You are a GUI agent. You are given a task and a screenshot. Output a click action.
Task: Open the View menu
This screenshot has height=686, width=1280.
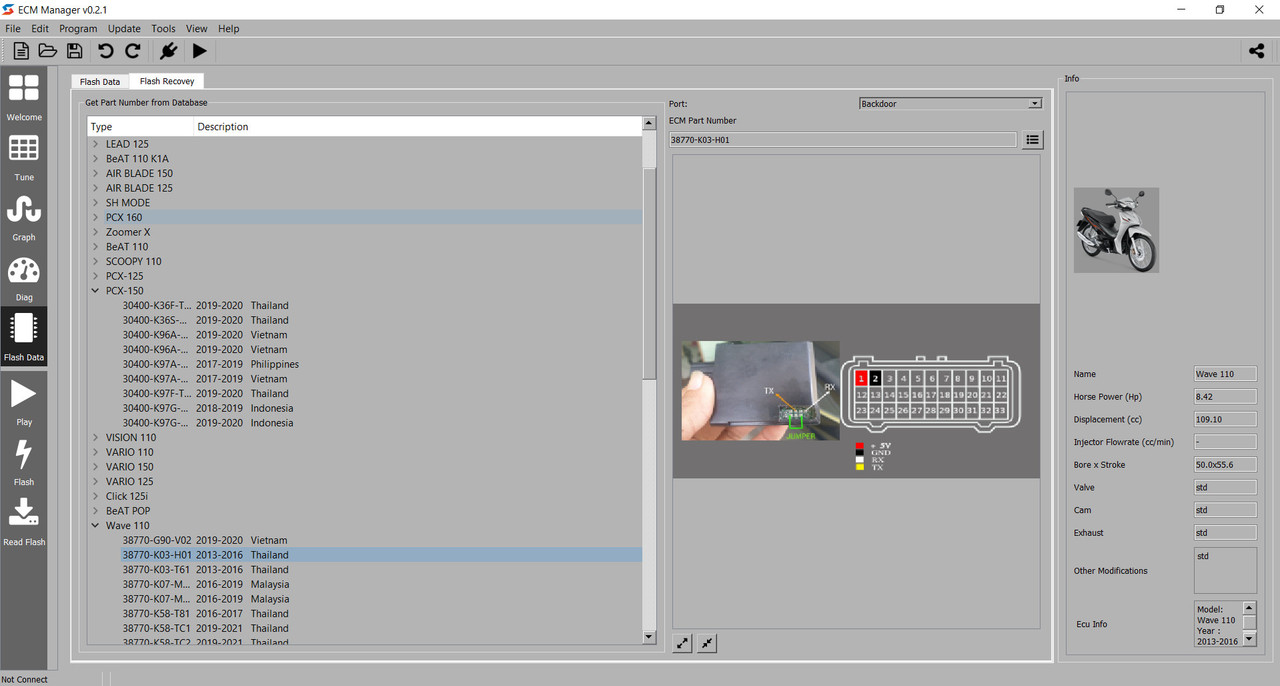pyautogui.click(x=197, y=29)
